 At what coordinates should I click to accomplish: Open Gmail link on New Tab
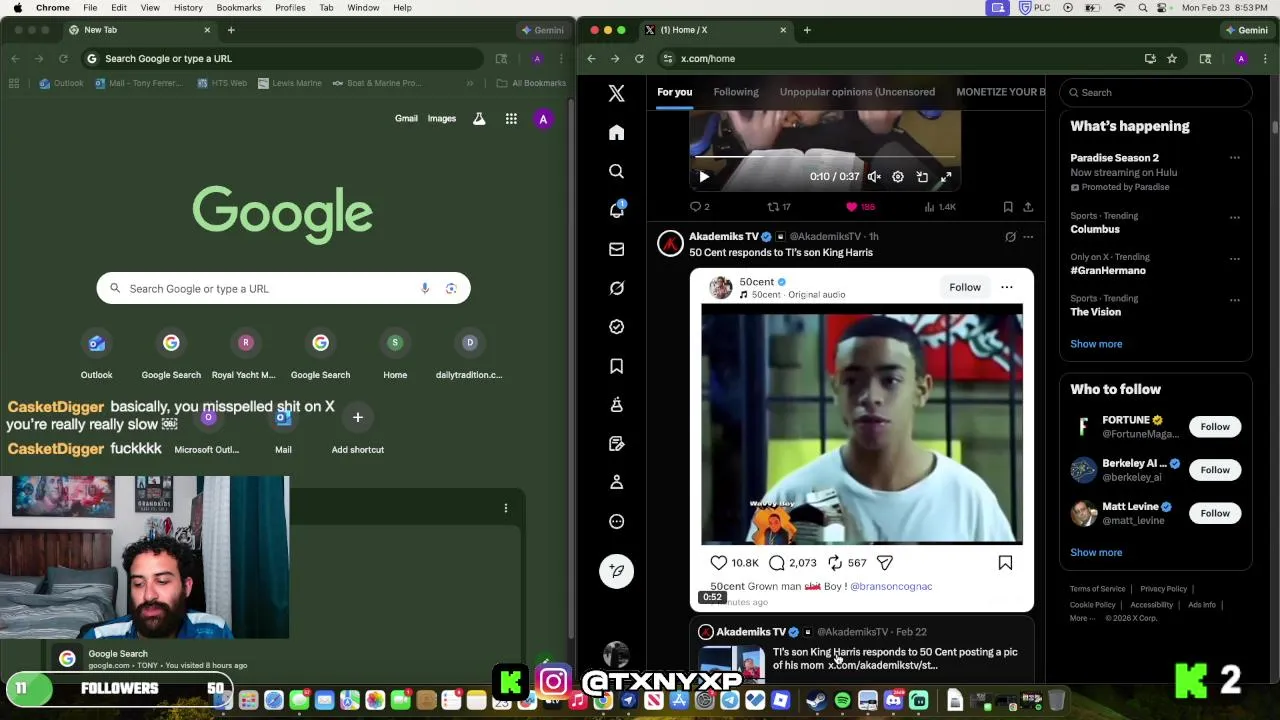coord(406,119)
